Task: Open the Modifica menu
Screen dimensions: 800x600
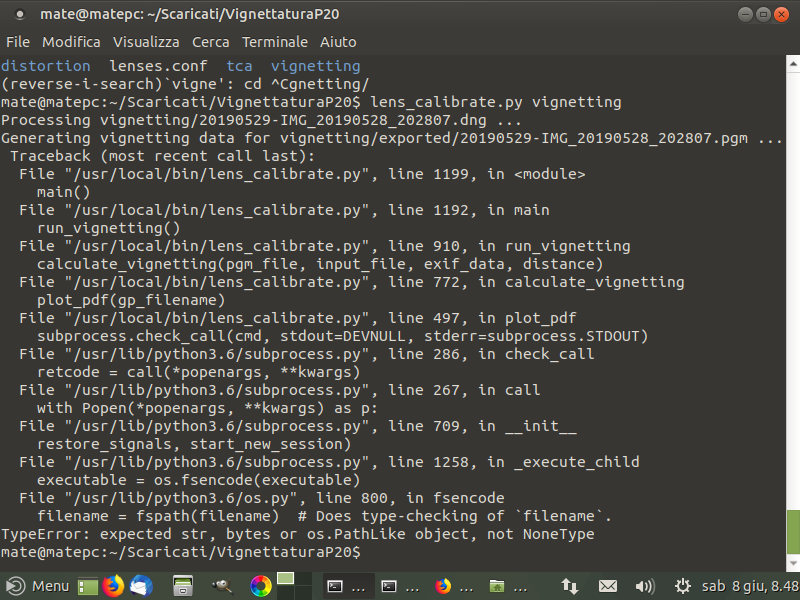Action: pyautogui.click(x=71, y=42)
